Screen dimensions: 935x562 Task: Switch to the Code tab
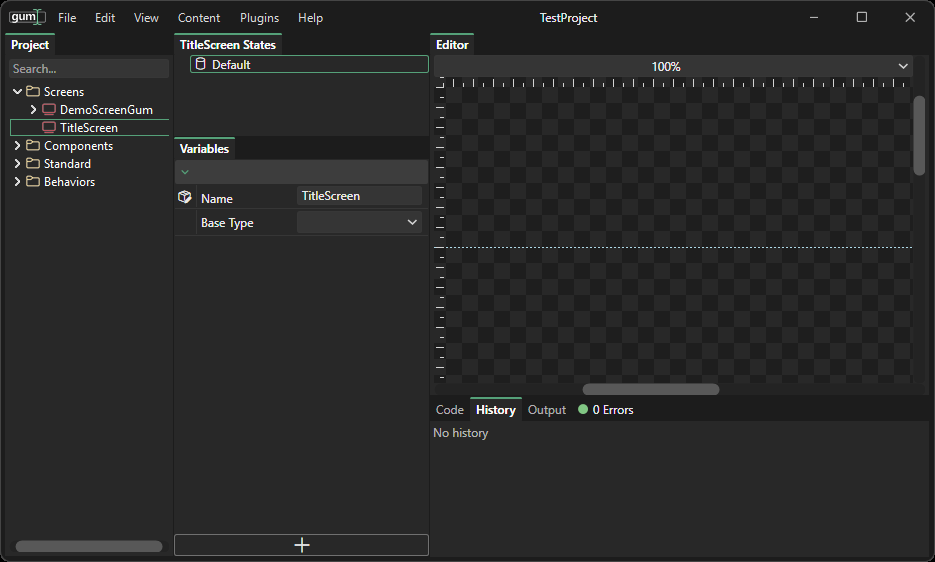450,410
